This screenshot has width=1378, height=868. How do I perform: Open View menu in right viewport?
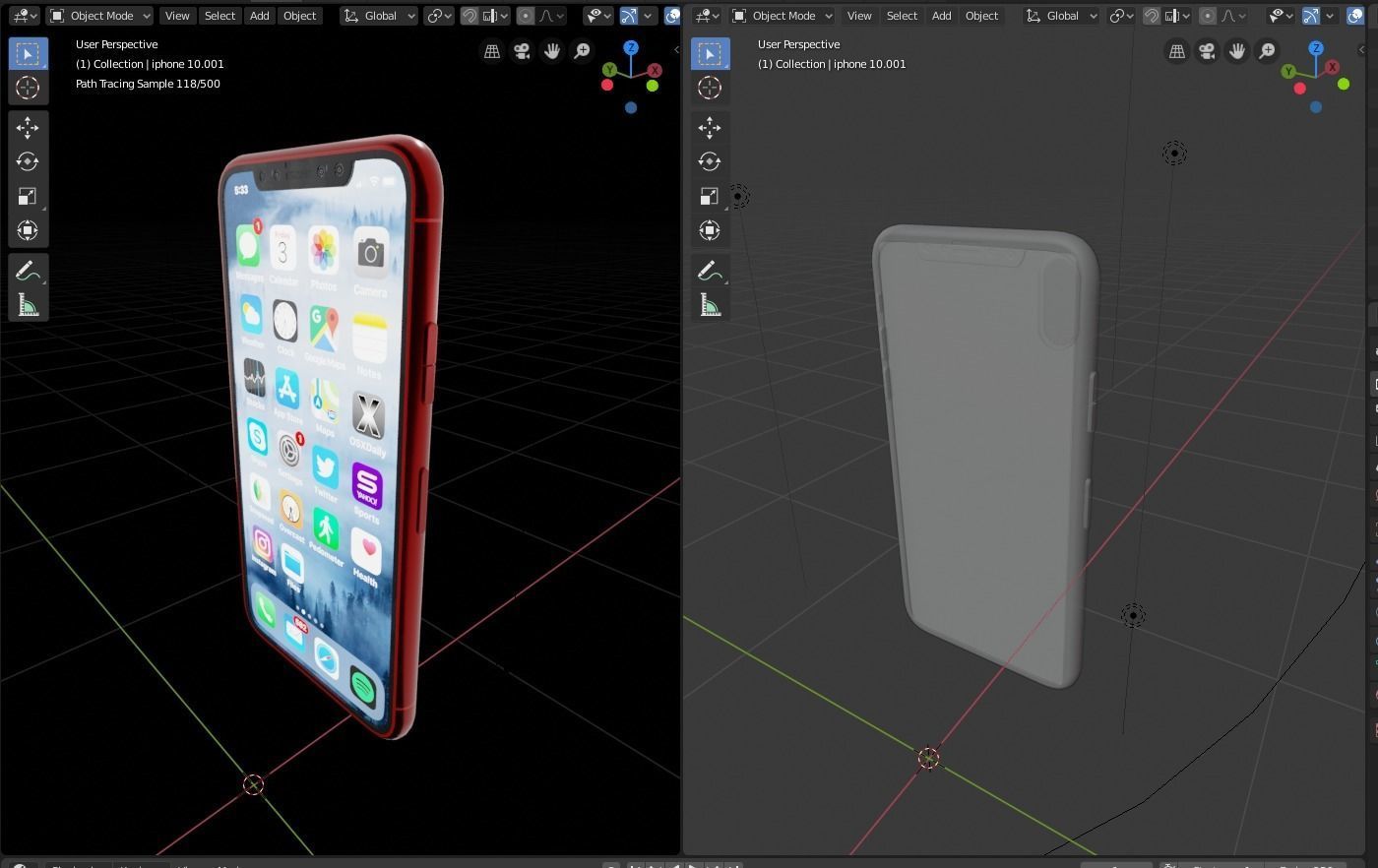tap(859, 16)
